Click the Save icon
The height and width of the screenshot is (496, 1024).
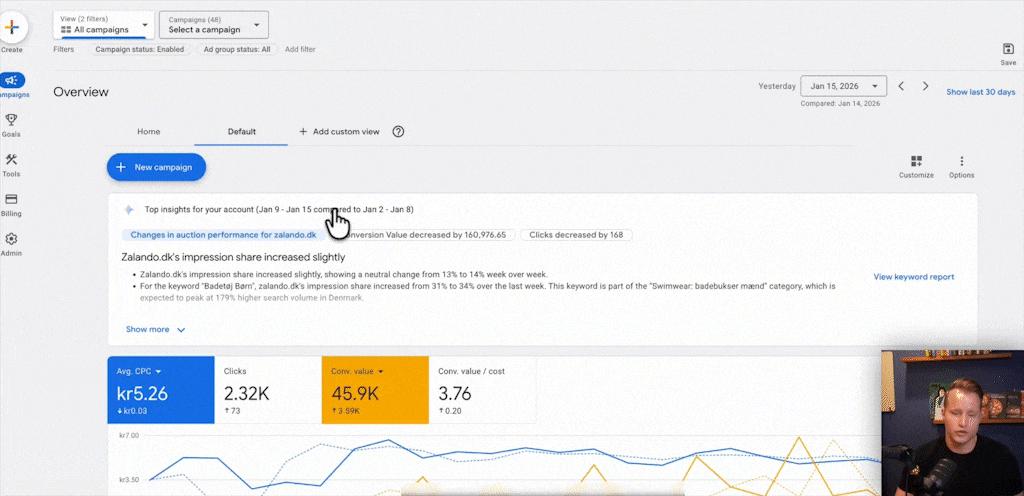tap(1008, 50)
